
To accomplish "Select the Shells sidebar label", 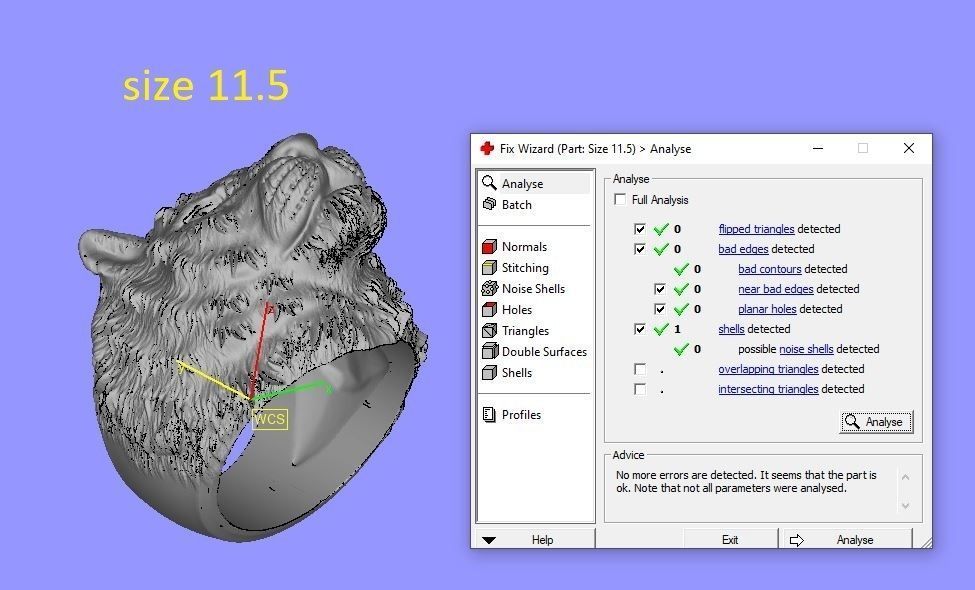I will coord(517,372).
